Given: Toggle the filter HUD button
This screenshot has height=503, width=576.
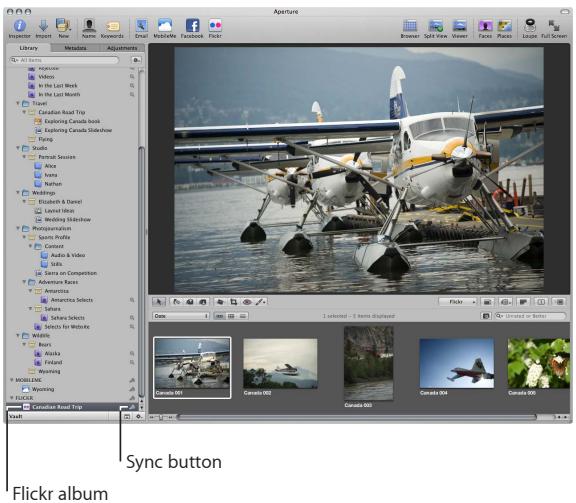Looking at the screenshot, I should (x=486, y=316).
